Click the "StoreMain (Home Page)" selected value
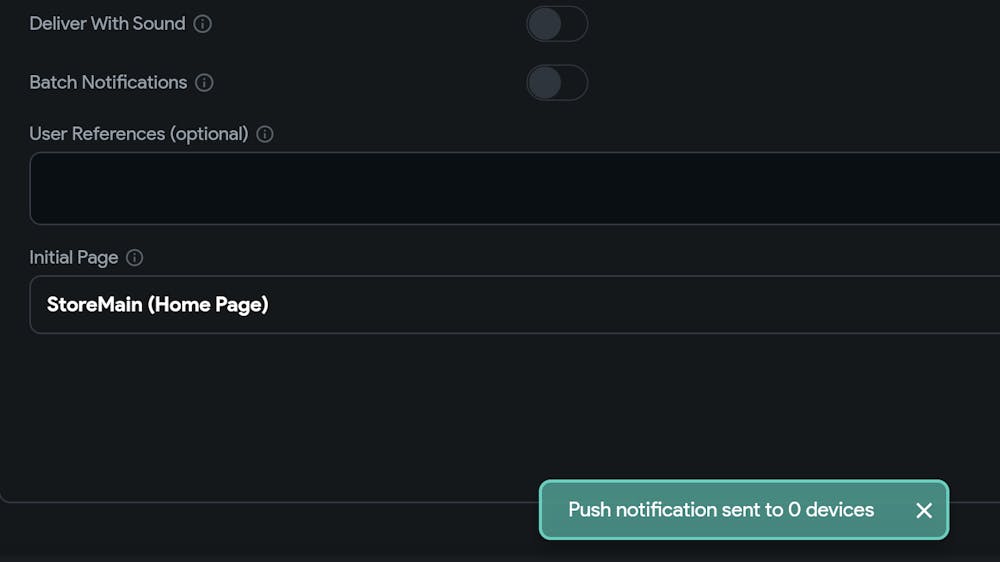This screenshot has height=562, width=1000. [x=157, y=305]
